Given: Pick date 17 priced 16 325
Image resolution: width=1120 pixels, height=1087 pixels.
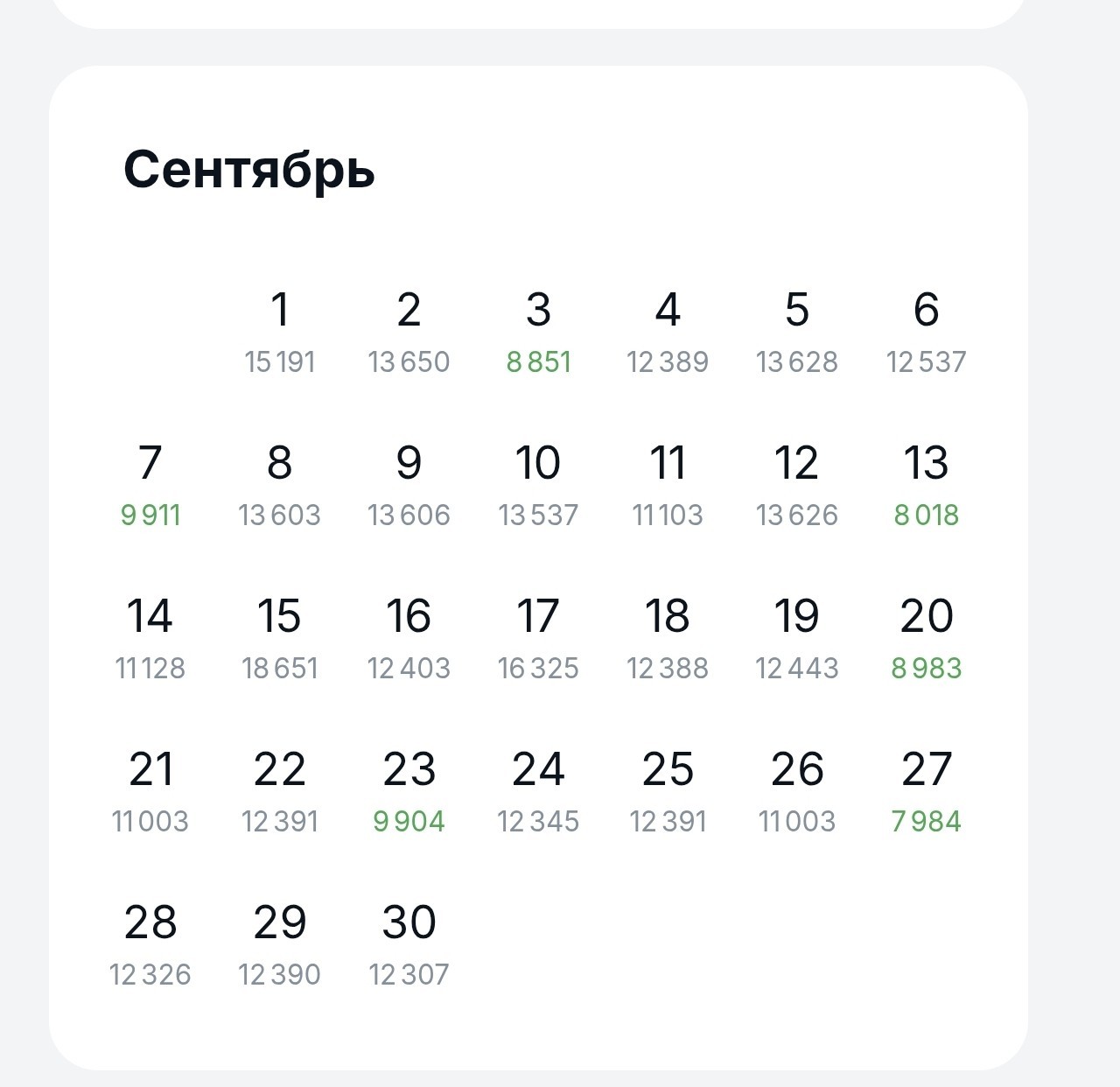Looking at the screenshot, I should (538, 639).
